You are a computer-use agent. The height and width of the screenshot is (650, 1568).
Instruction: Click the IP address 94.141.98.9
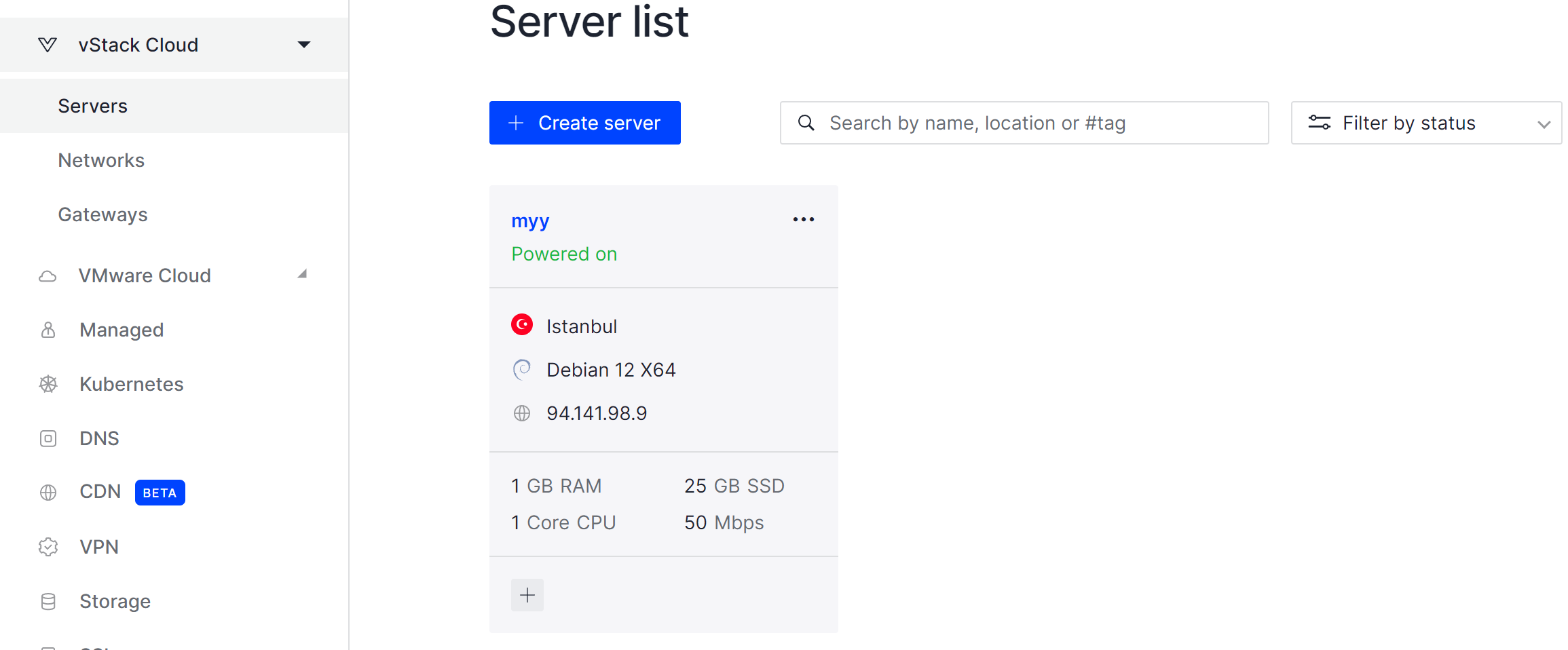click(x=597, y=413)
